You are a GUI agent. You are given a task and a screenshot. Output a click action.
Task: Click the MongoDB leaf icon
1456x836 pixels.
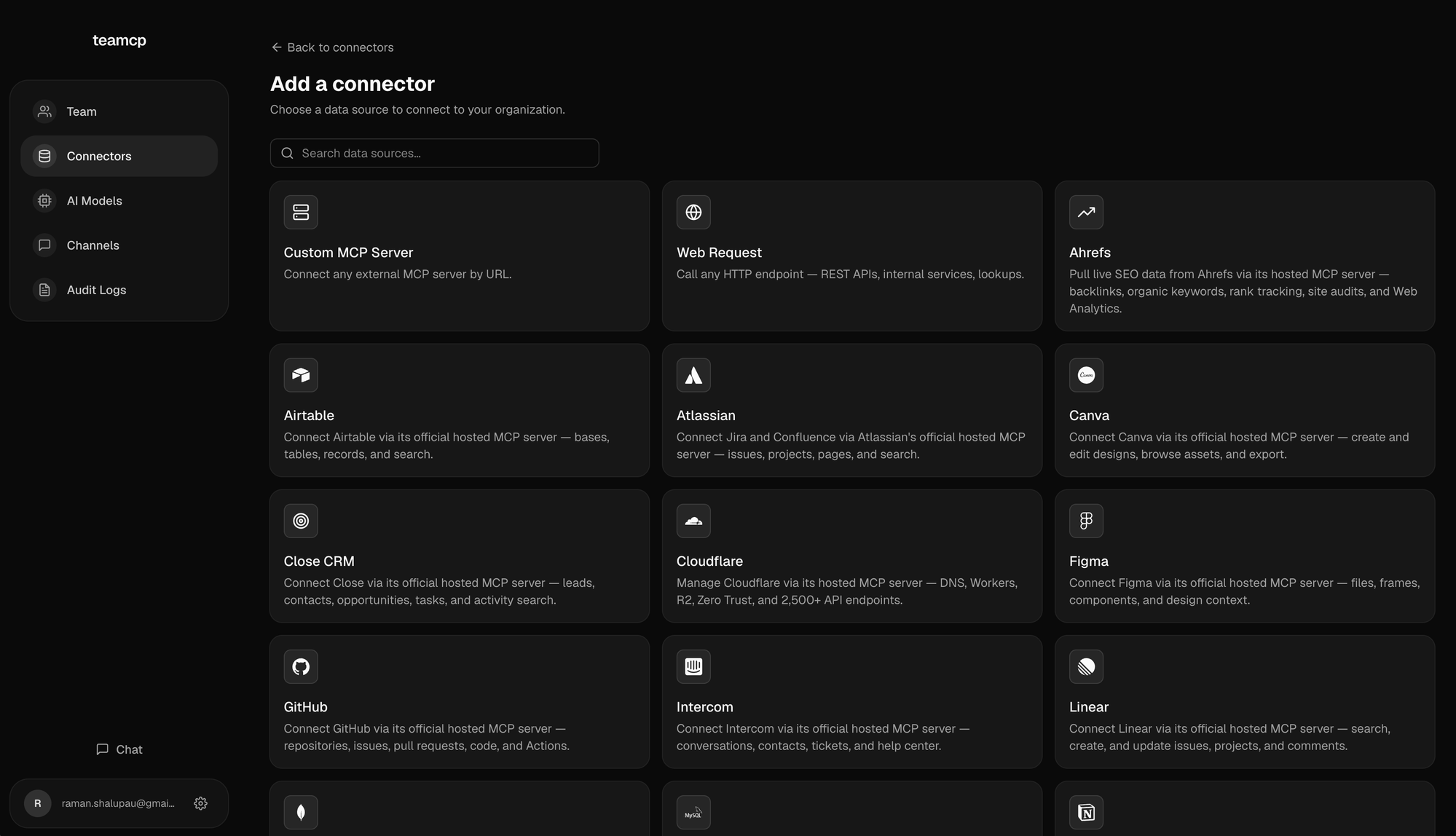click(301, 812)
